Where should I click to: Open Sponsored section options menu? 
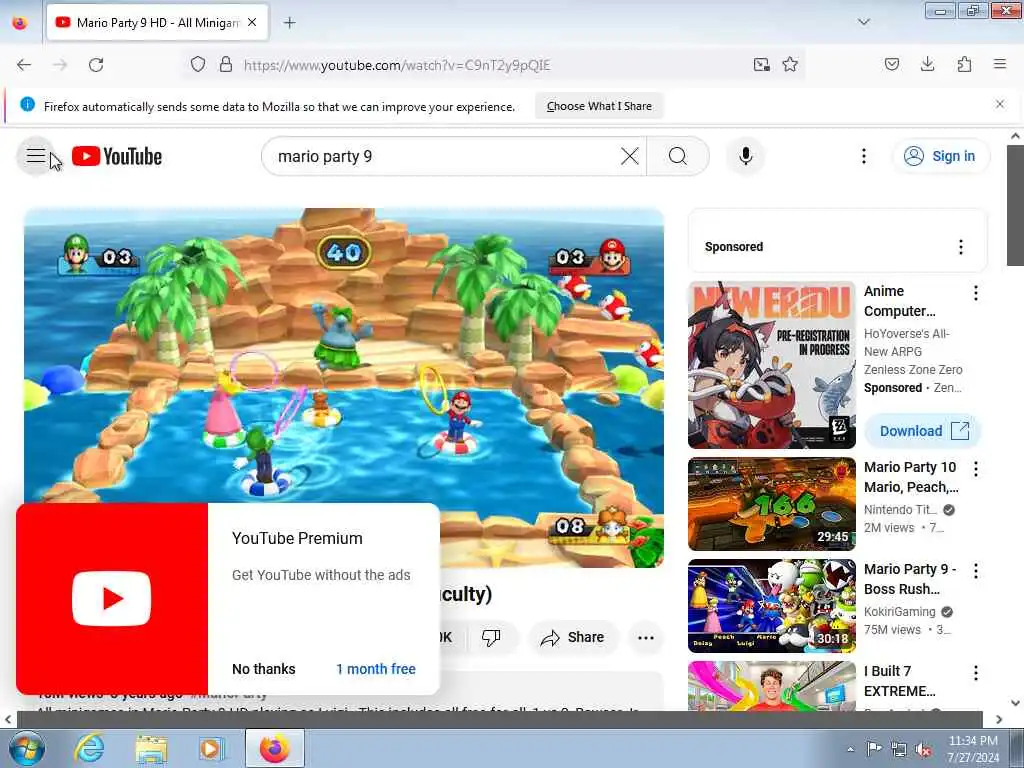[x=960, y=247]
